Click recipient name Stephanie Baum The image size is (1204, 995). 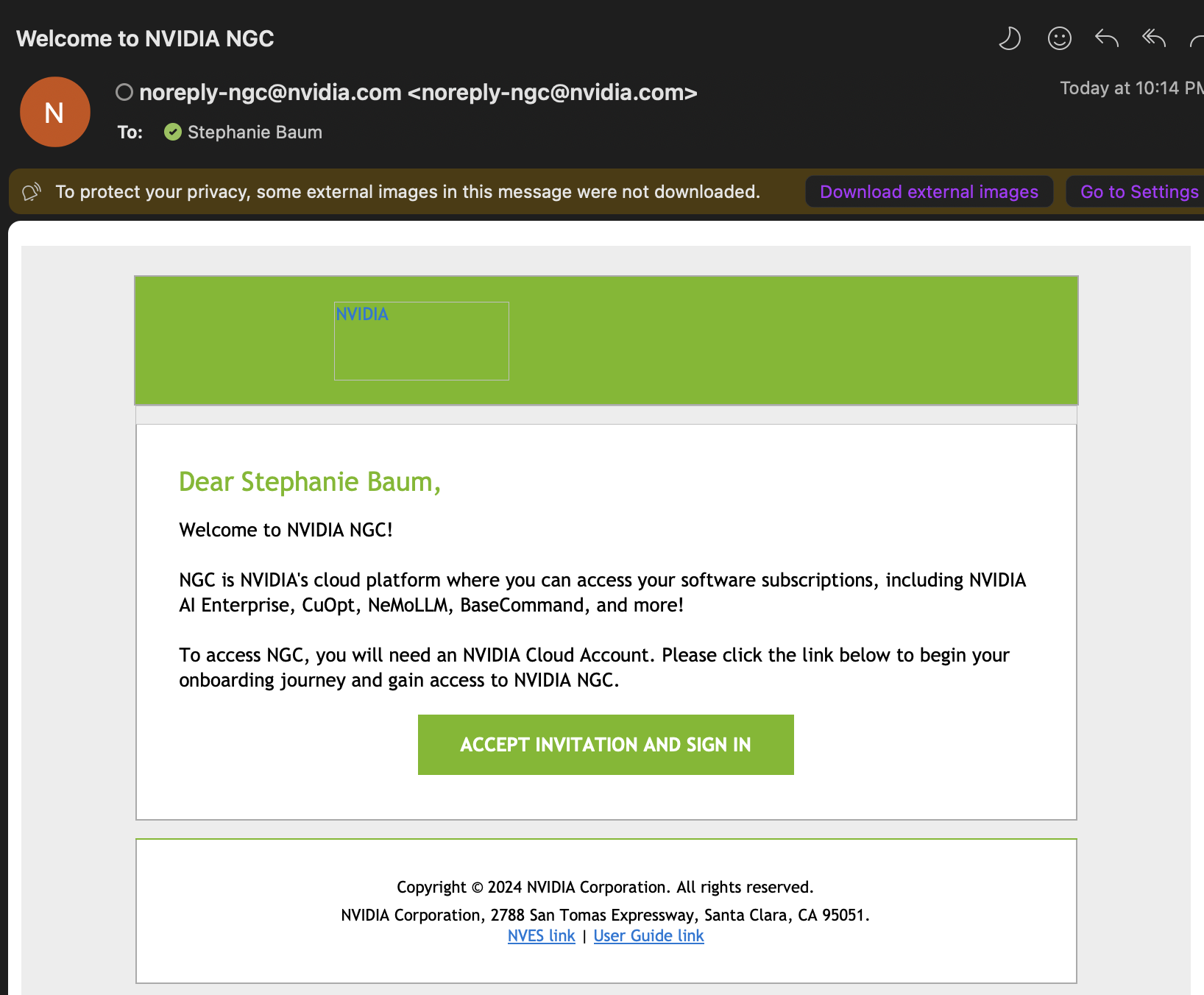point(255,132)
